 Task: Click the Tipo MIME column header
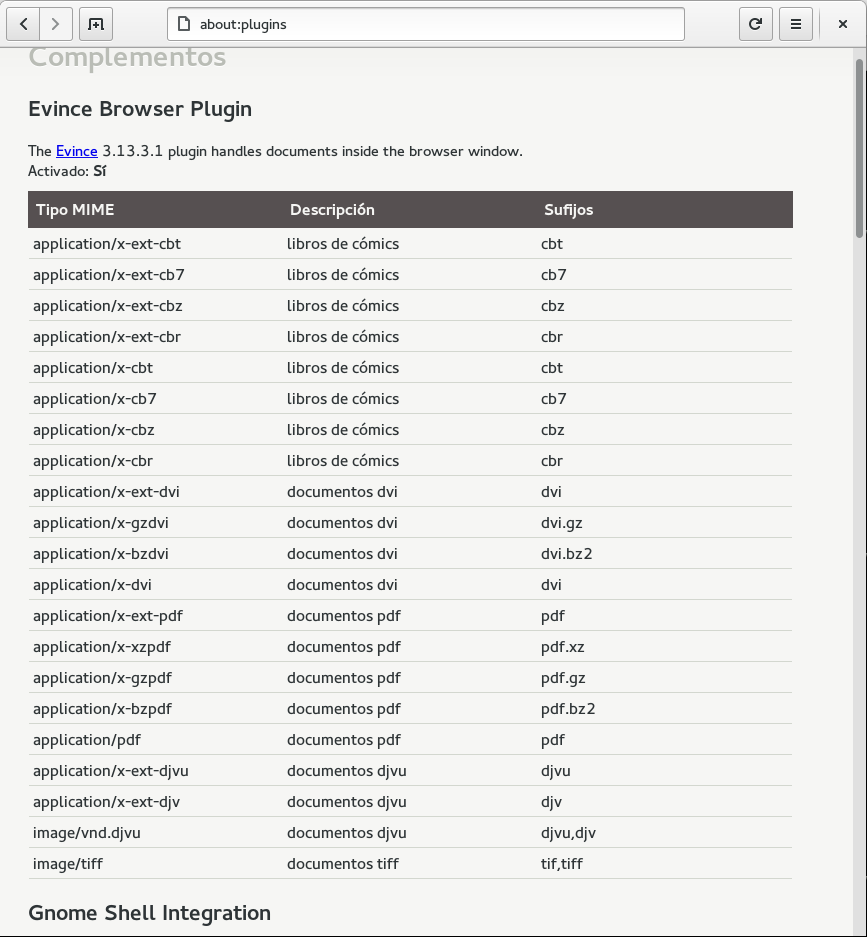75,210
